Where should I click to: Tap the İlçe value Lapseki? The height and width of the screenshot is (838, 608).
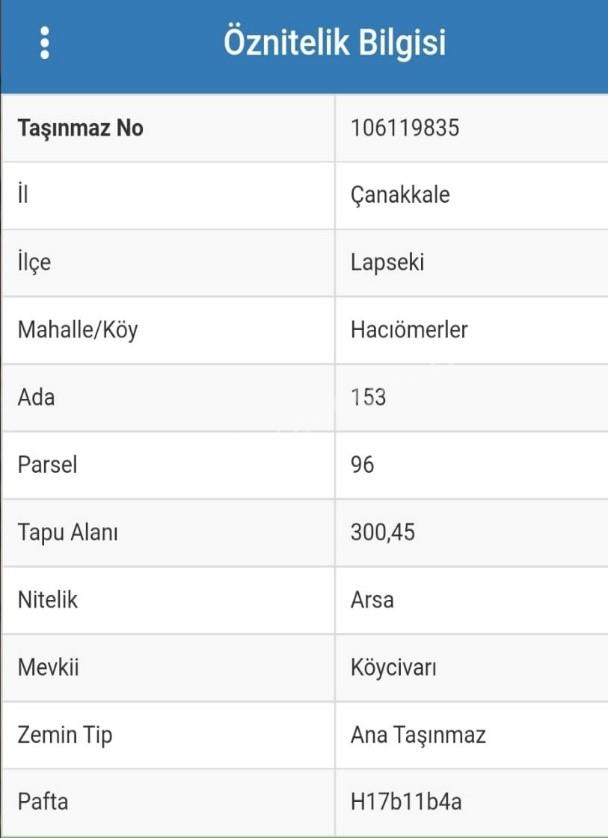point(387,263)
